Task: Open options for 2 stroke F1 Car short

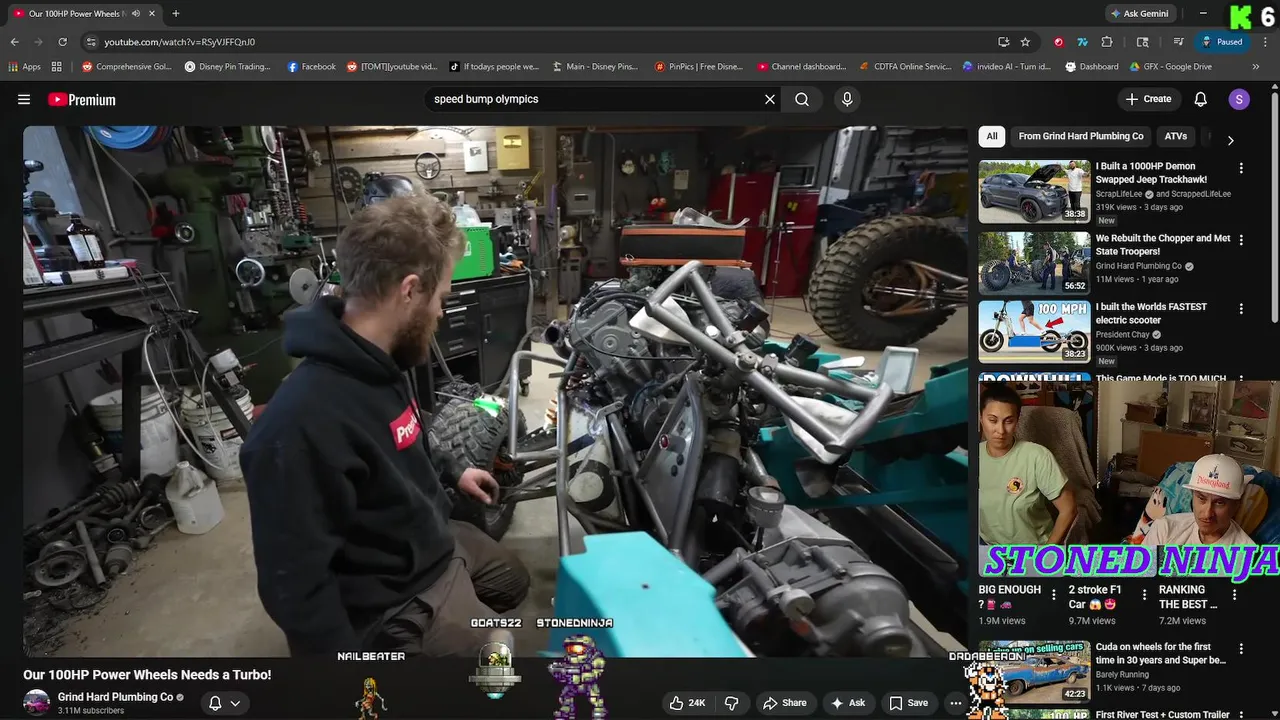Action: coord(1144,595)
